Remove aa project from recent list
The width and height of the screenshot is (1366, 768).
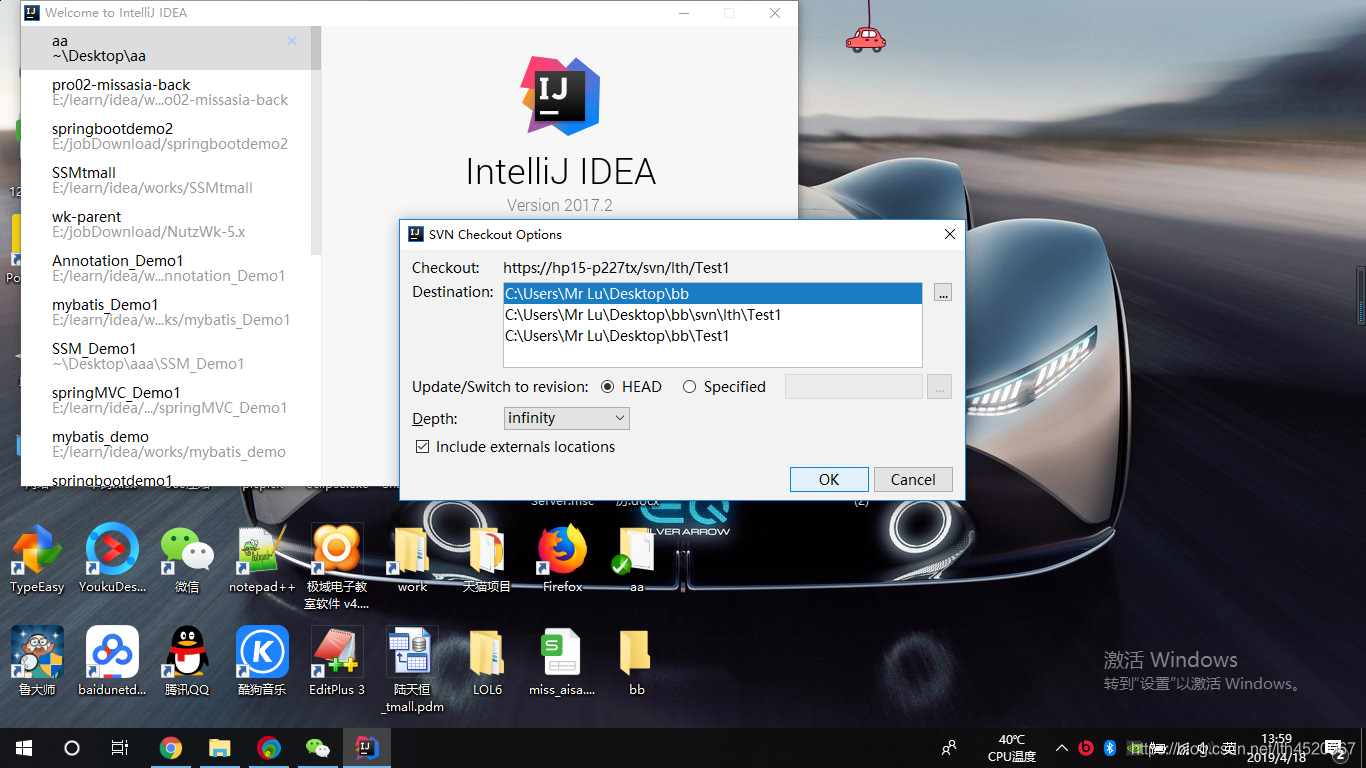292,41
